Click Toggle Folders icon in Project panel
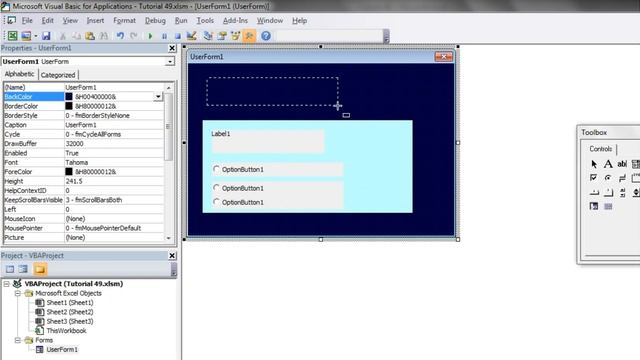640x360 pixels. point(40,269)
